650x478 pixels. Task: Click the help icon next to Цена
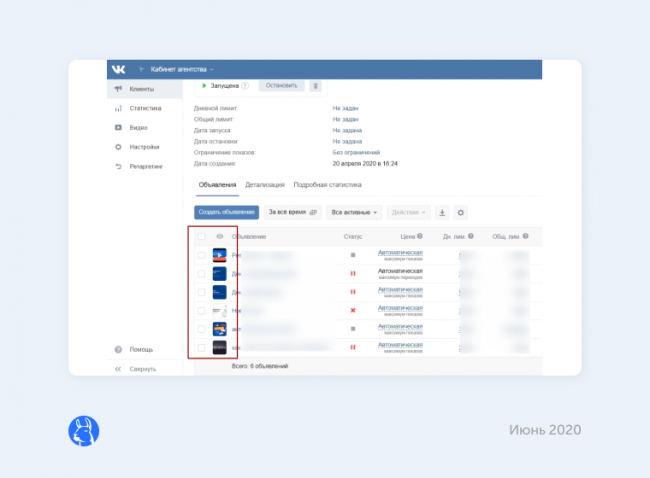click(x=420, y=237)
